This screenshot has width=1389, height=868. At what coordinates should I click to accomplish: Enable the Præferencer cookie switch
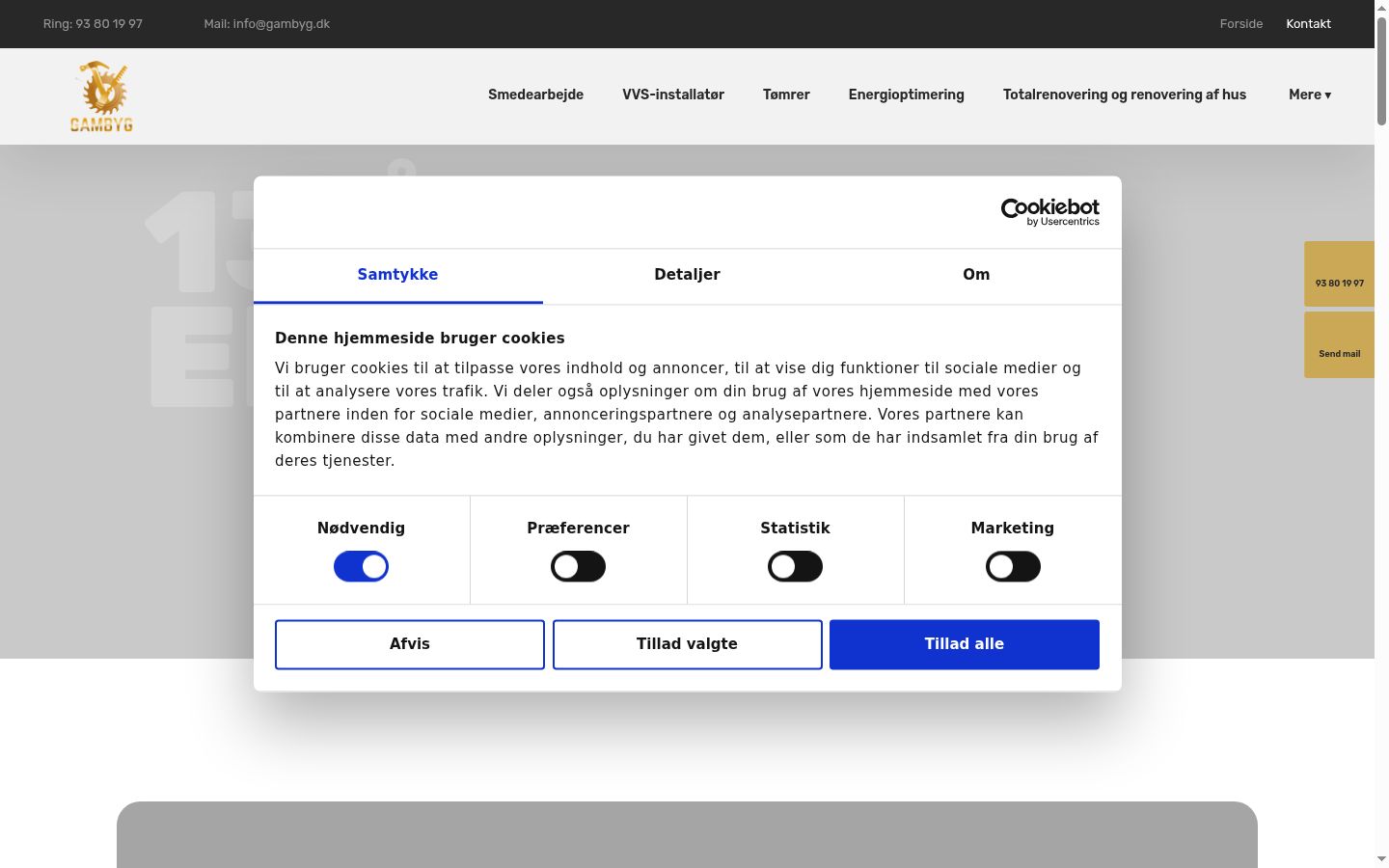pos(578,566)
